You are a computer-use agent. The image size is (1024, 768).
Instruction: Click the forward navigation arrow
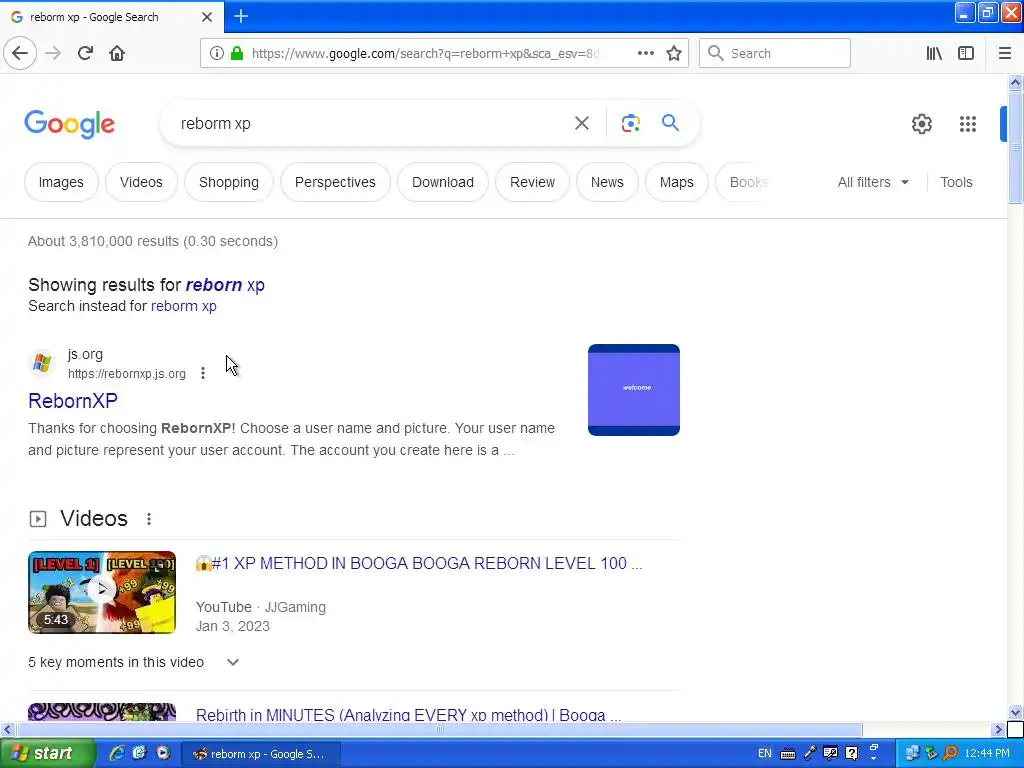(x=53, y=53)
